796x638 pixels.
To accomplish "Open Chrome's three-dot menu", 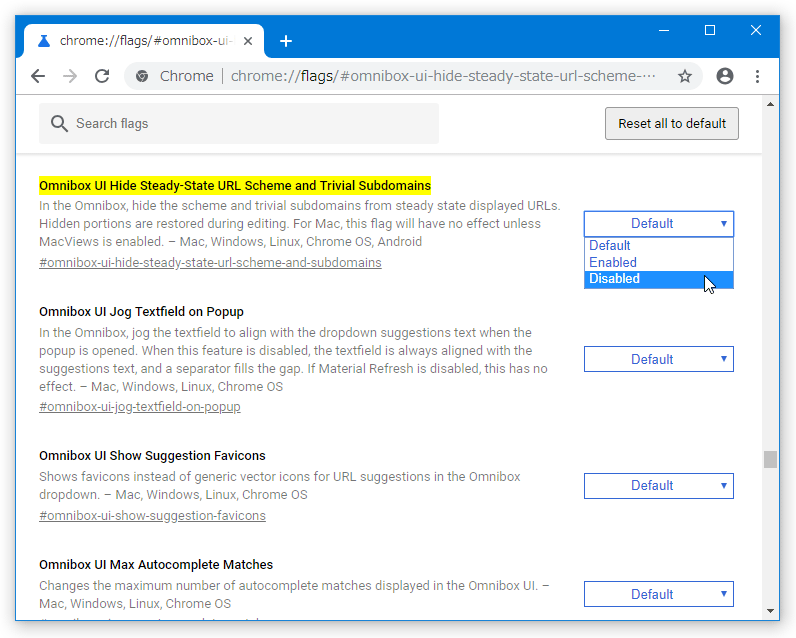I will (757, 76).
